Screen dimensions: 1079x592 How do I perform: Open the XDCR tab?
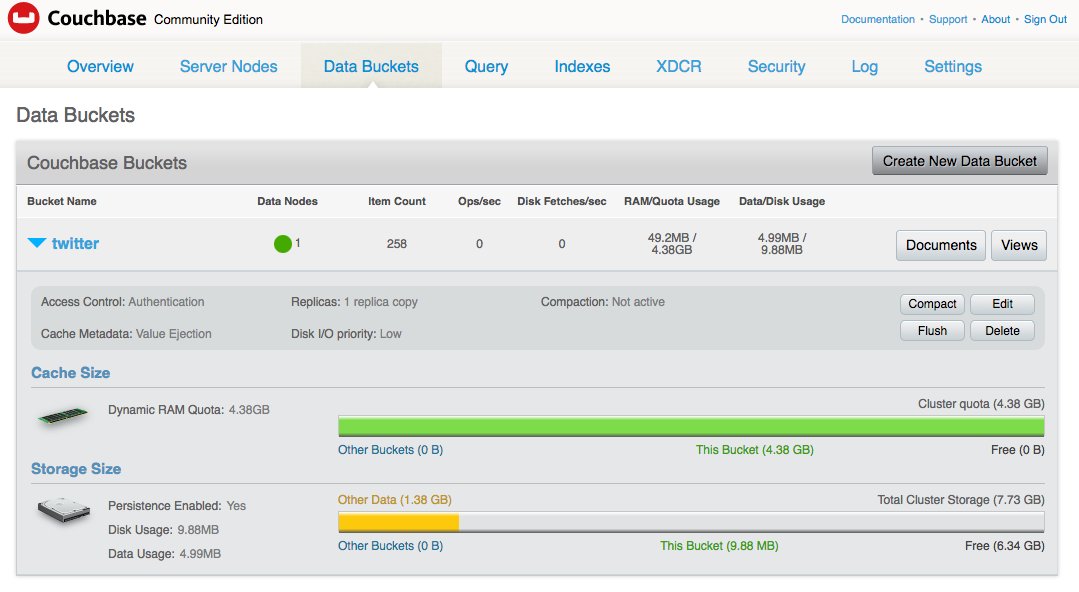pos(679,66)
